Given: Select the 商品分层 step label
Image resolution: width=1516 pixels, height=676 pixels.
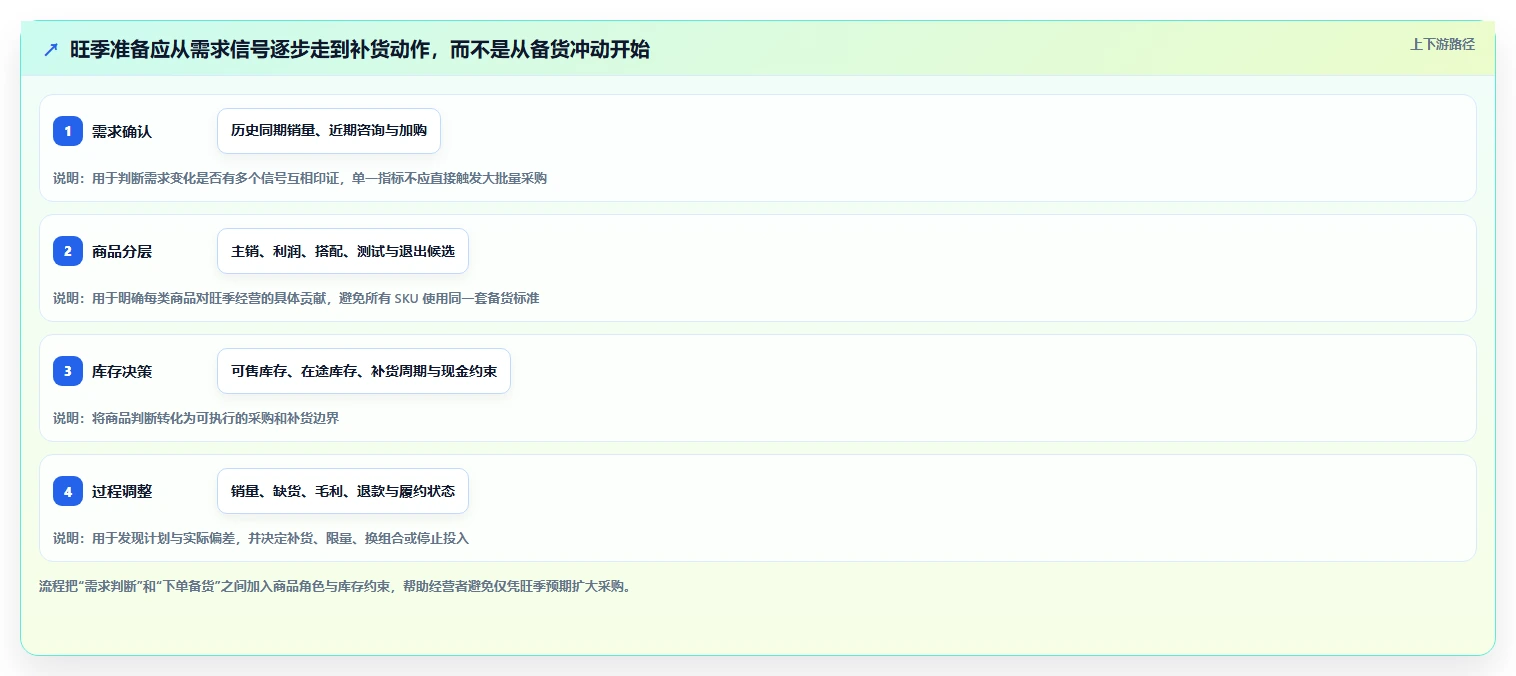Looking at the screenshot, I should click(x=122, y=251).
